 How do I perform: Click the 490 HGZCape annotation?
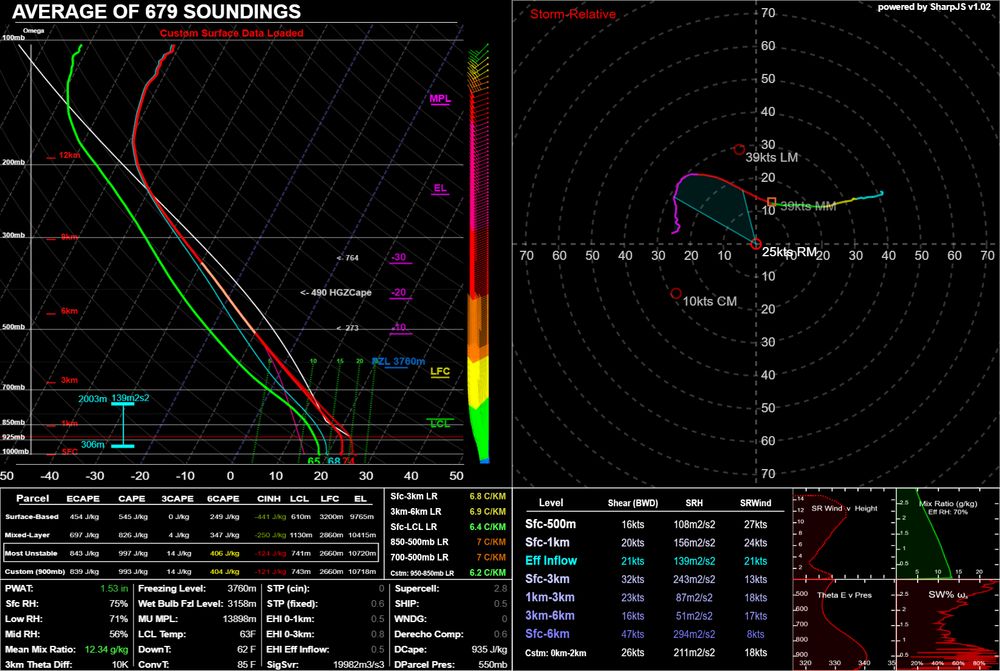coord(335,293)
